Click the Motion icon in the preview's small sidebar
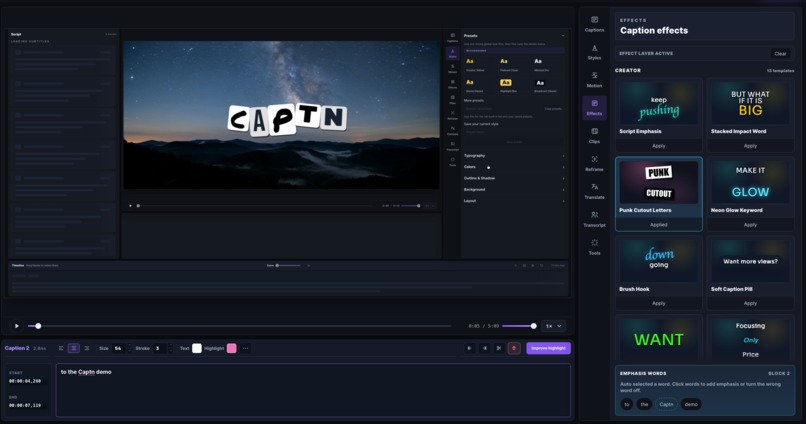806x424 pixels. 452,68
